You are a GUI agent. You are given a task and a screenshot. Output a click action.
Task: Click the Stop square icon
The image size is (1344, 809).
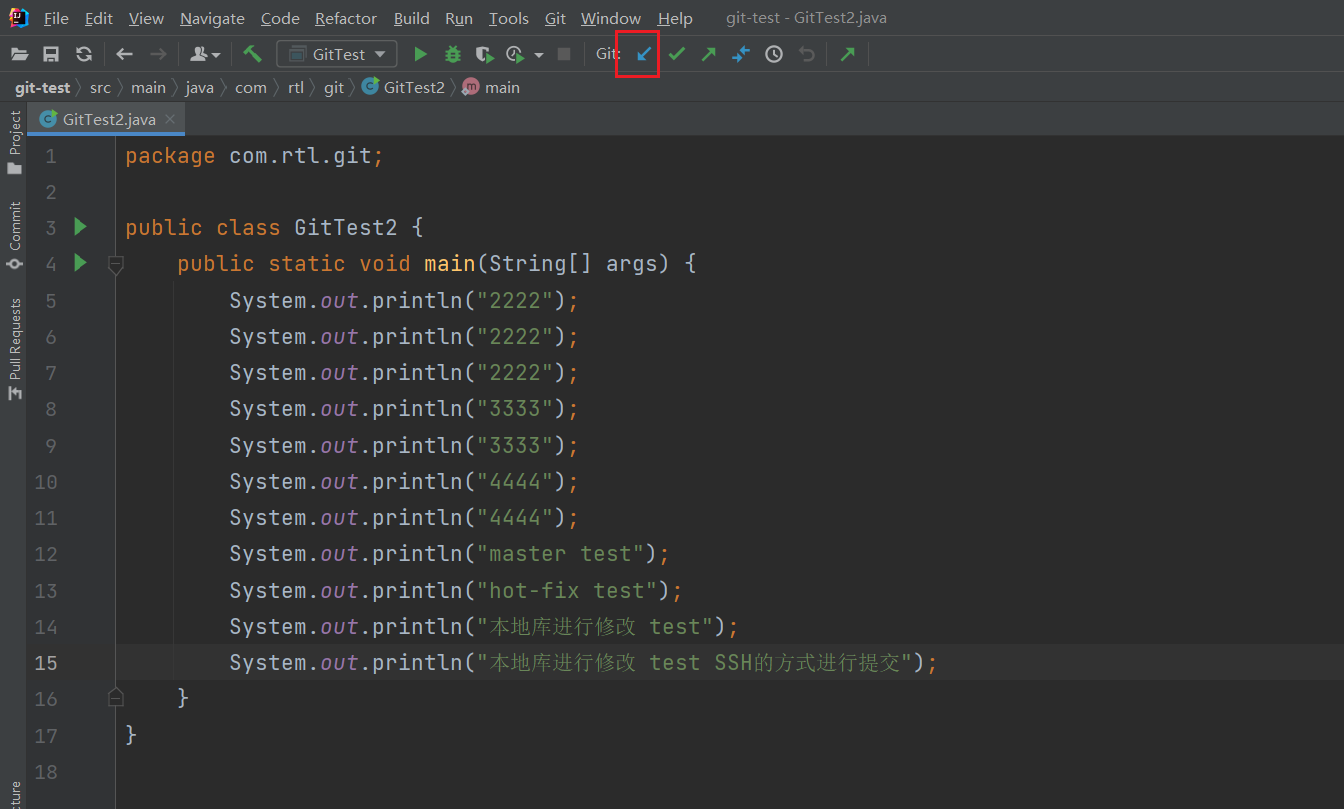click(x=564, y=54)
